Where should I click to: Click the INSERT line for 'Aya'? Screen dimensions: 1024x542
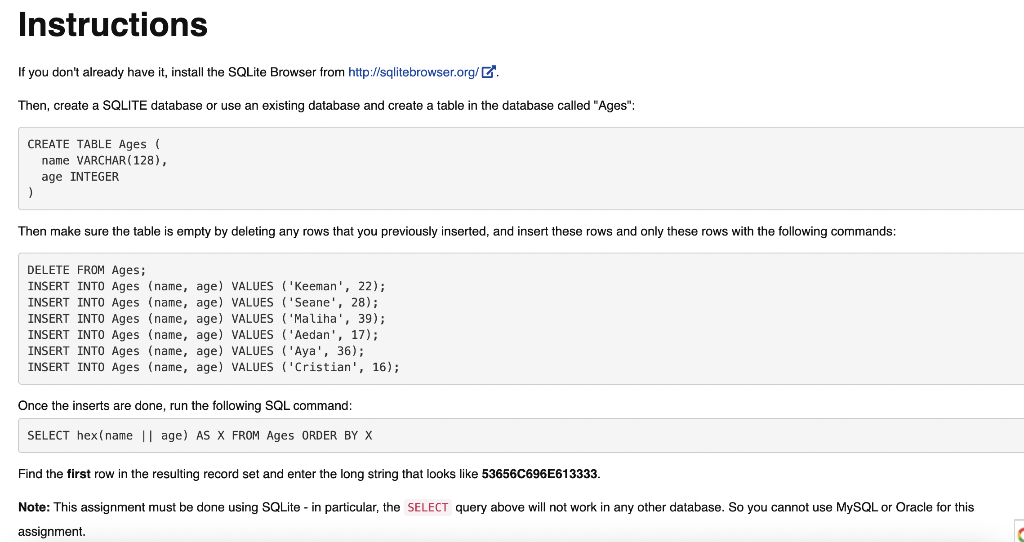click(196, 351)
